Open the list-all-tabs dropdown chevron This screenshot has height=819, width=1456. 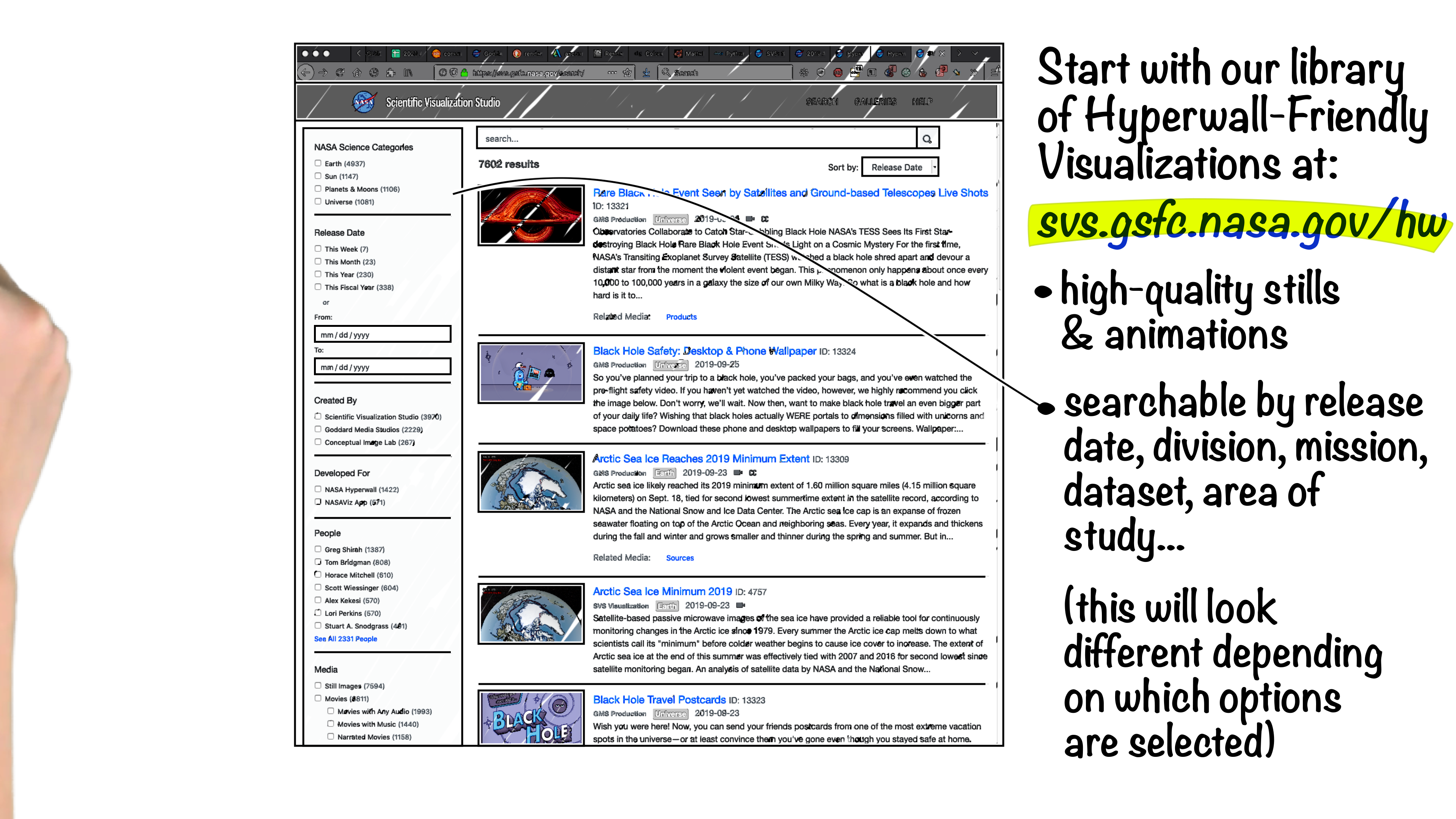(x=975, y=53)
